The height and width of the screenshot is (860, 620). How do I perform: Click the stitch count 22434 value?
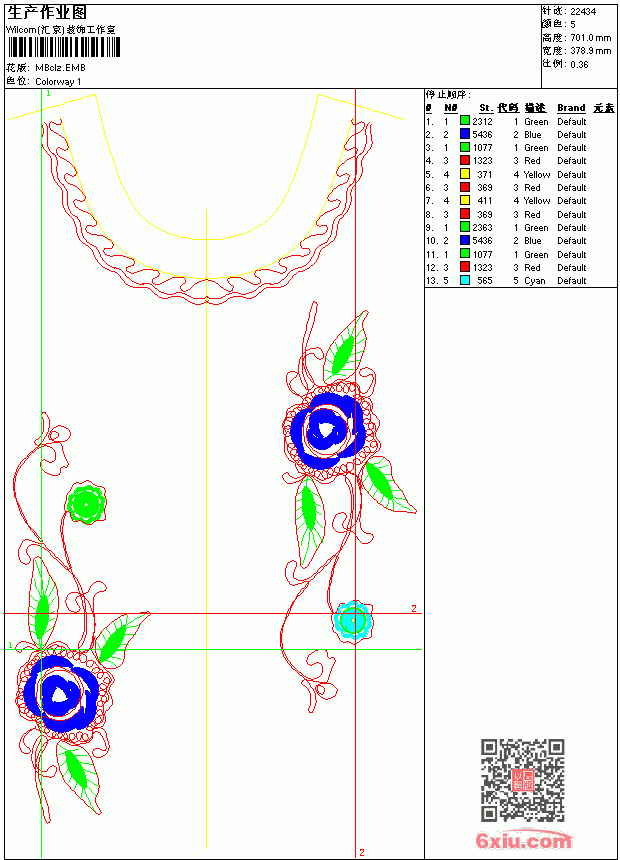point(583,12)
